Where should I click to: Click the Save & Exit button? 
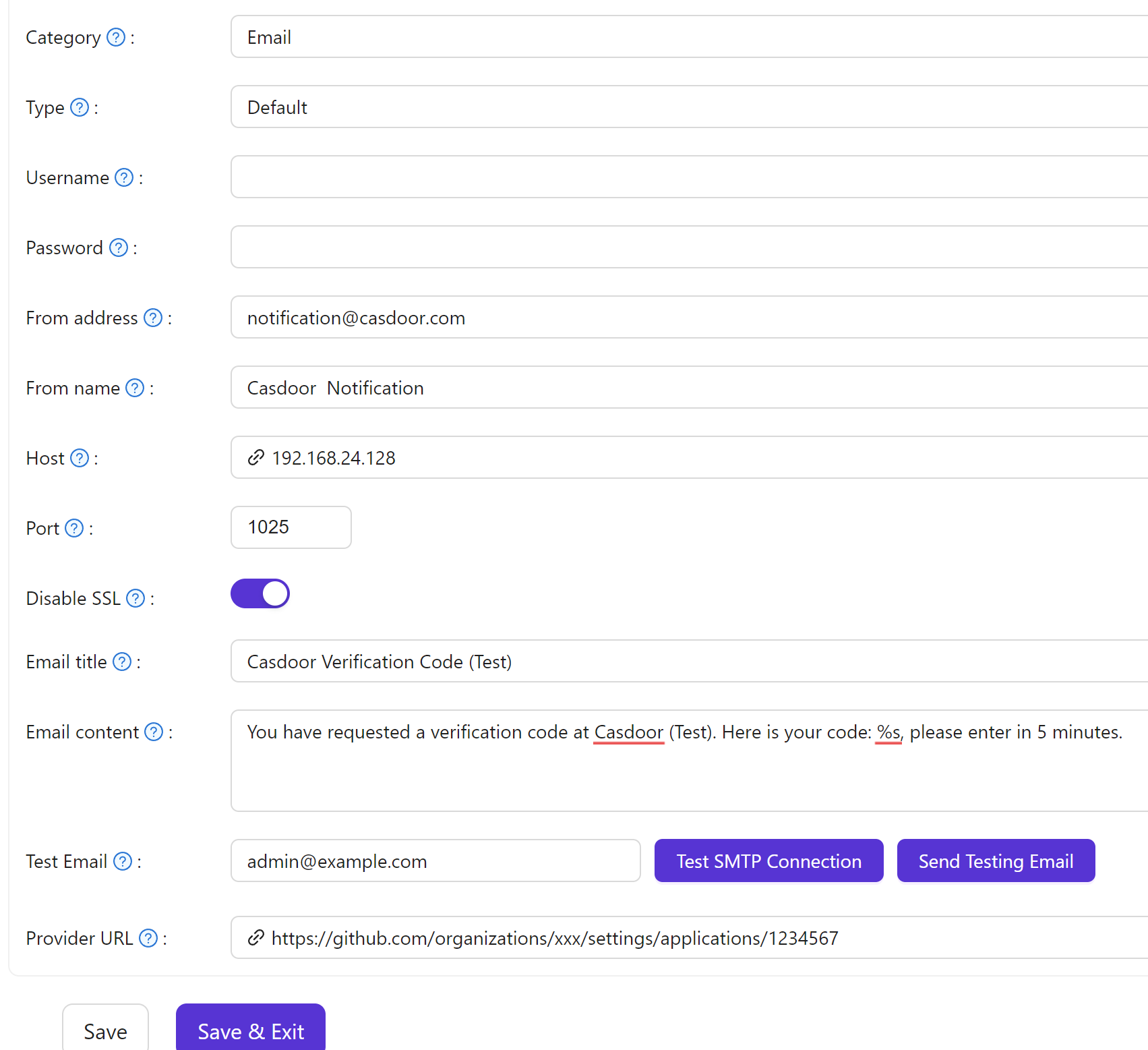coord(250,1031)
